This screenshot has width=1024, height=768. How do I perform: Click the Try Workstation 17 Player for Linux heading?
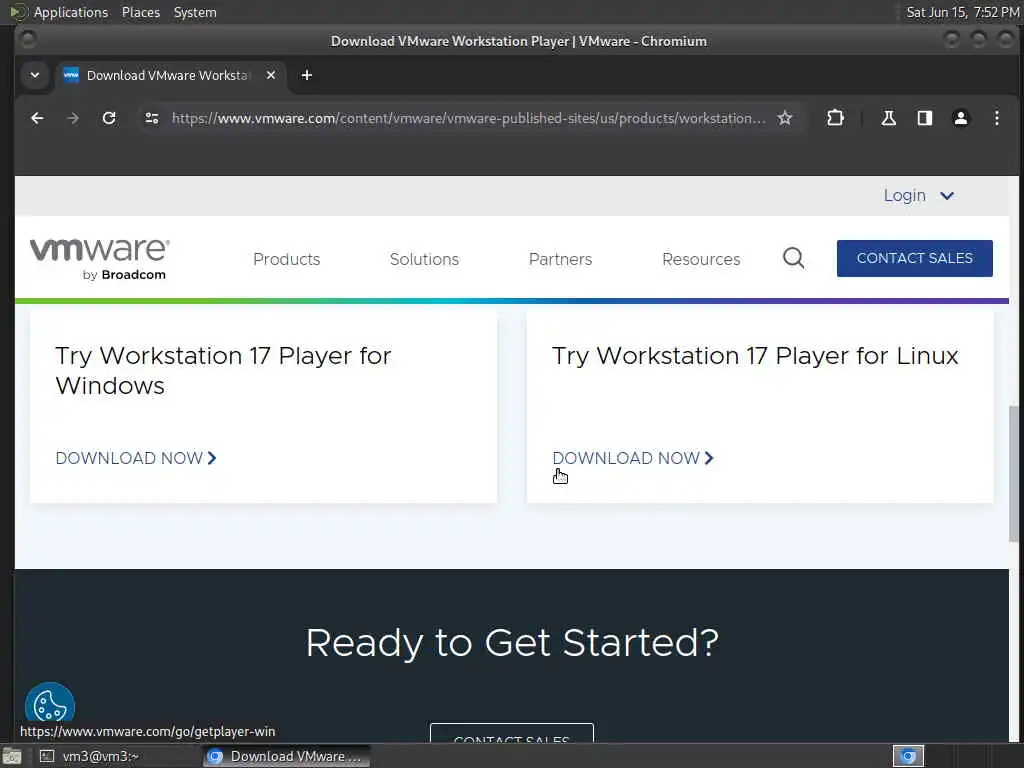pos(755,356)
